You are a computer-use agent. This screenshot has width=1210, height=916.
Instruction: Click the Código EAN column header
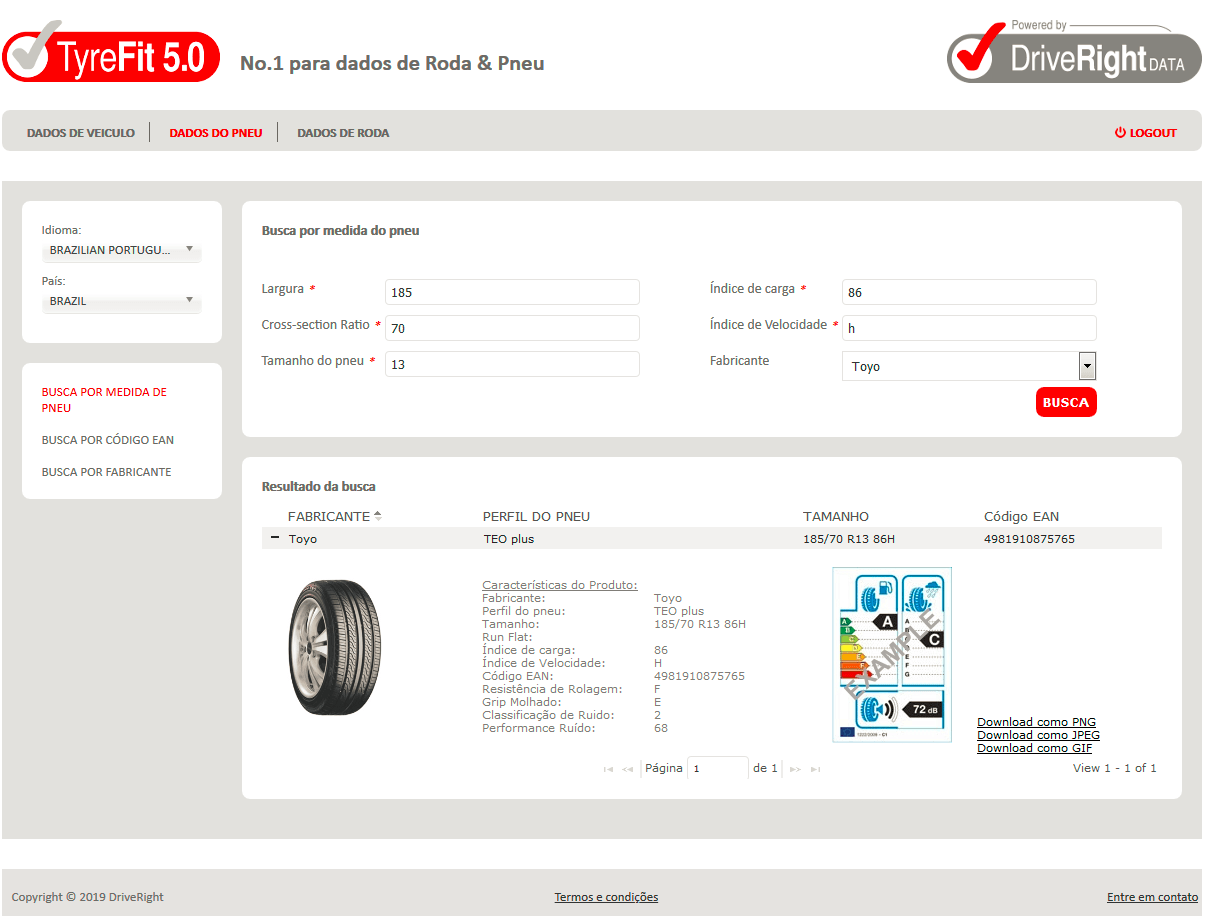pos(1021,516)
